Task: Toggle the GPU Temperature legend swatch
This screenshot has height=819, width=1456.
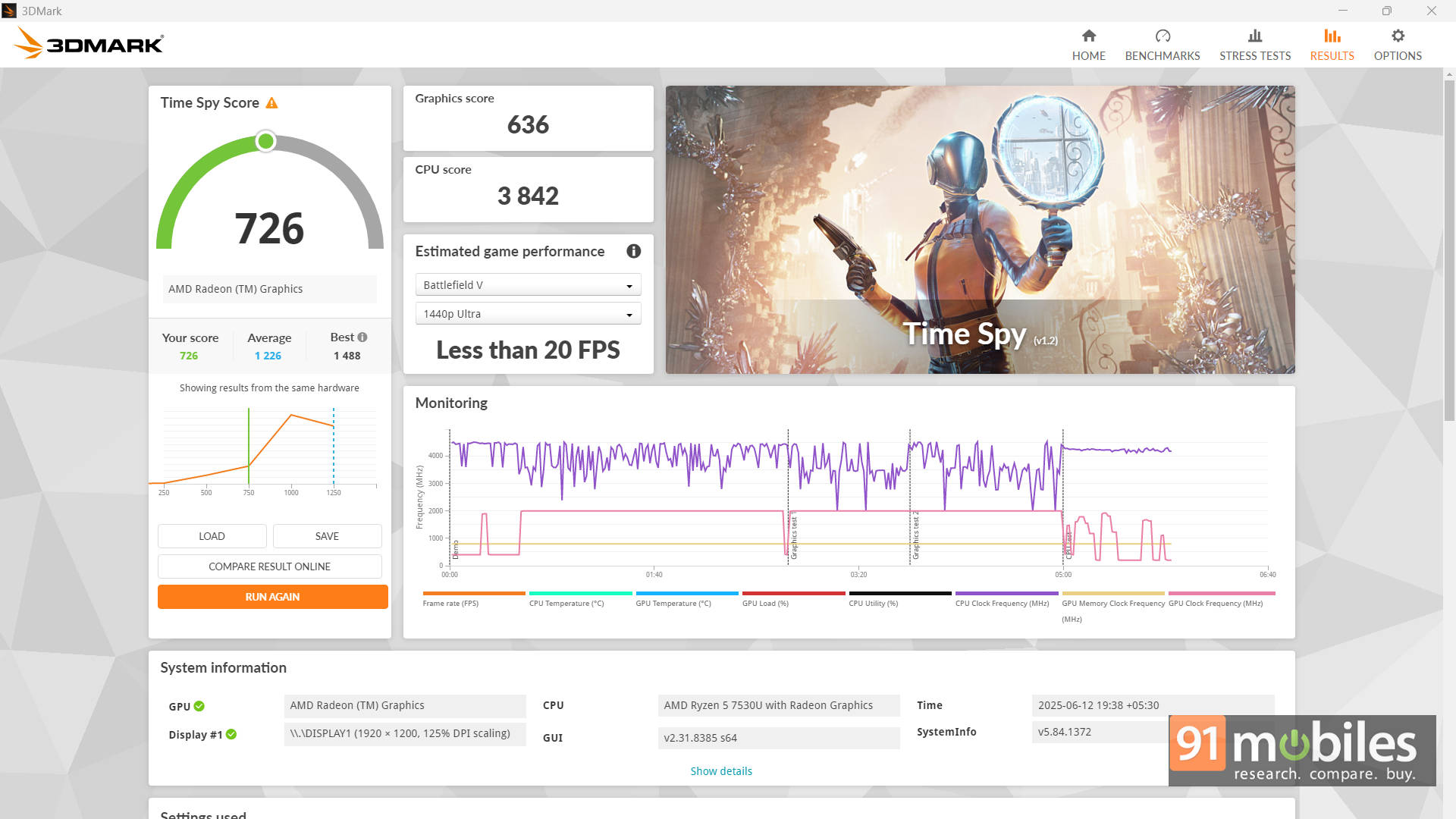Action: pos(686,594)
